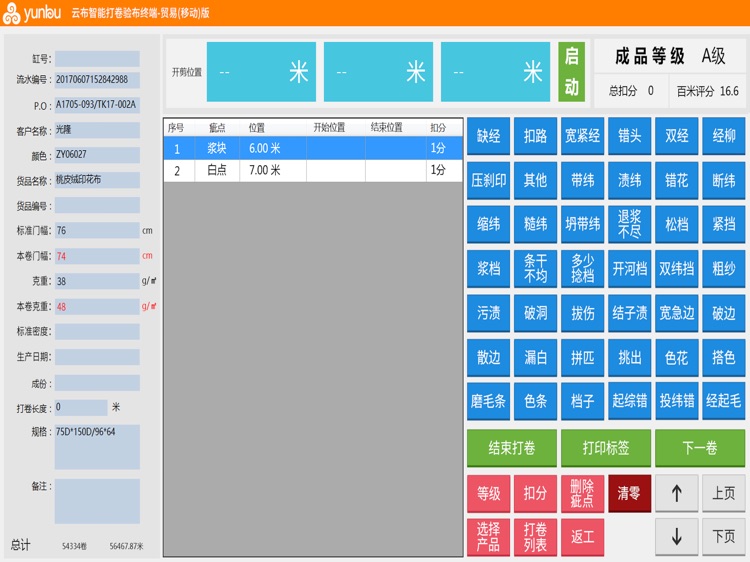Click the 打卷长度 length field
Viewport: 750px width, 562px height.
81,408
